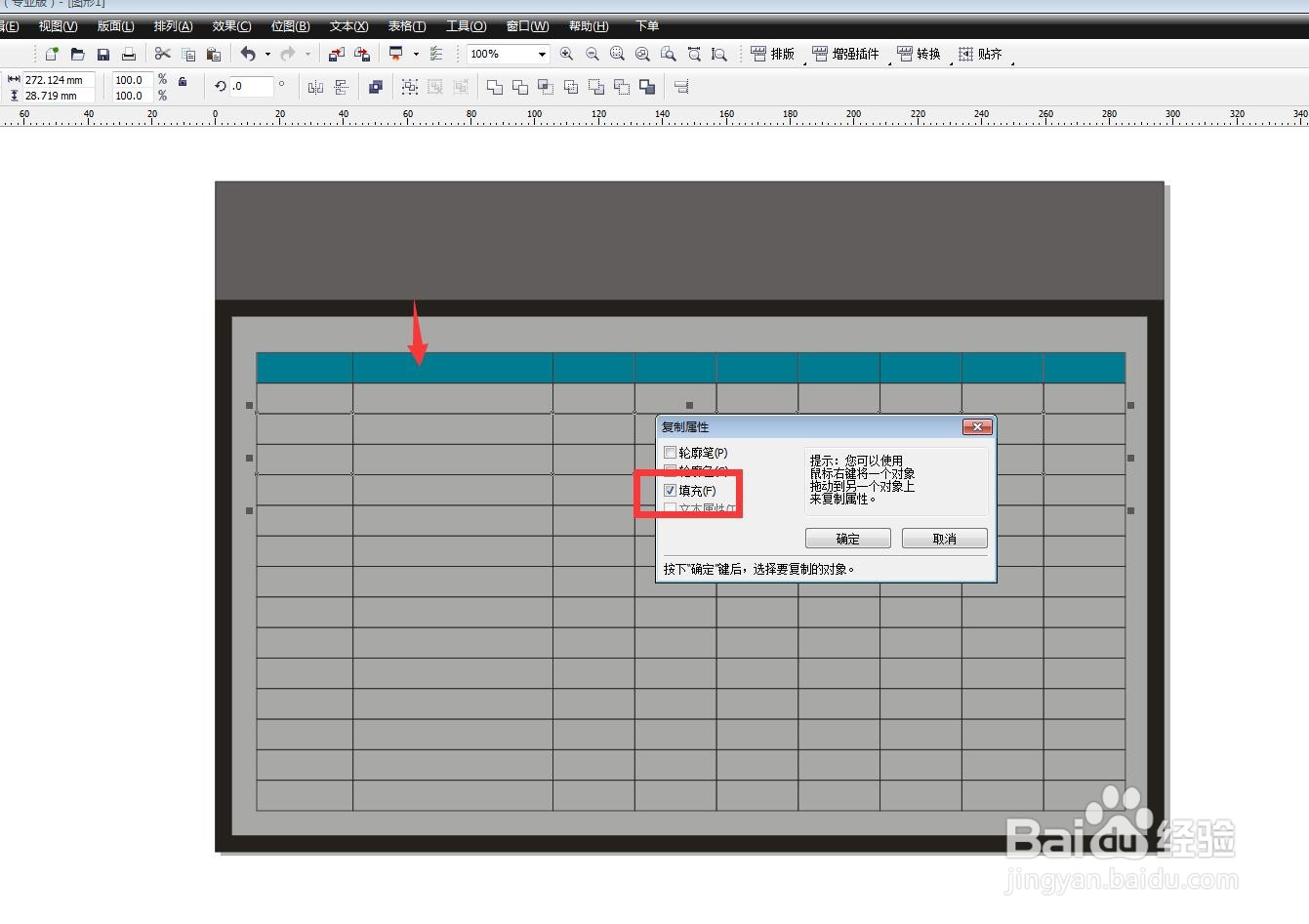This screenshot has width=1309, height=924.
Task: Confirm the dialog with 确定
Action: coord(848,539)
